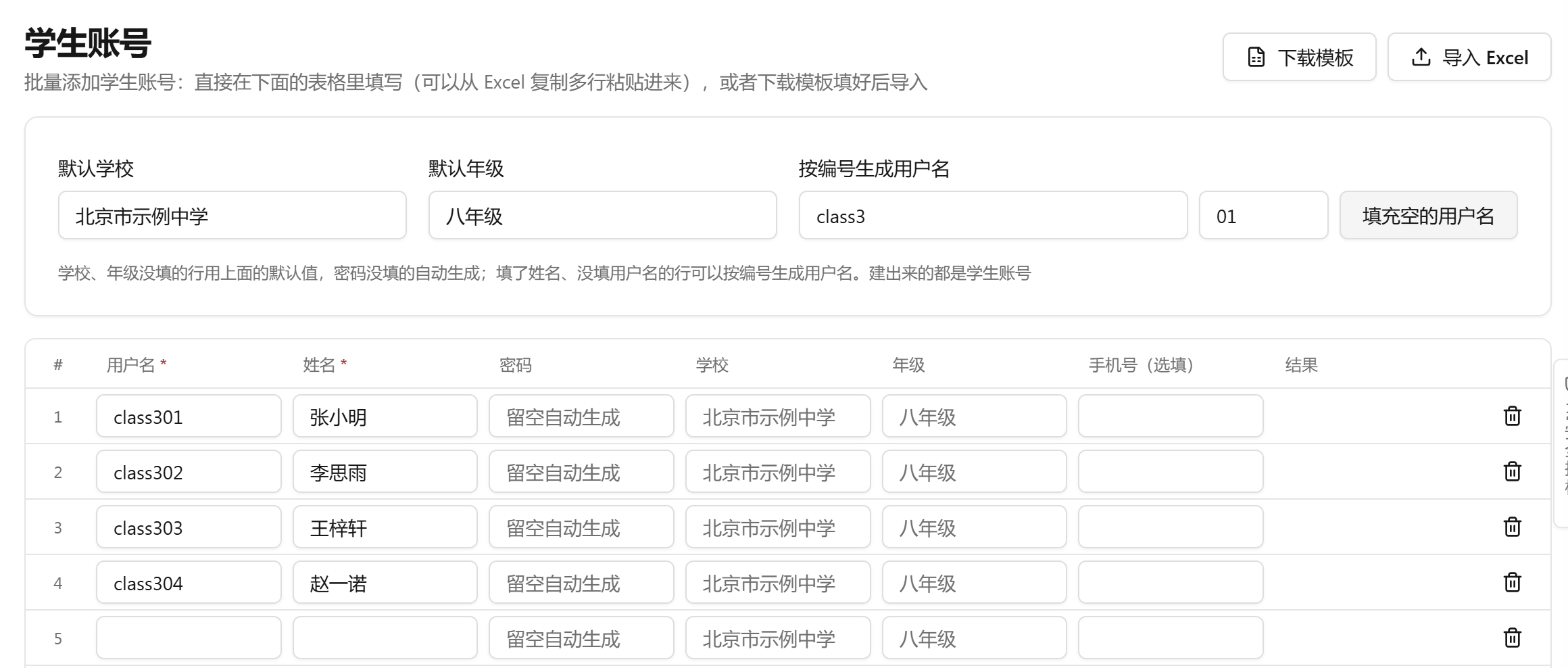This screenshot has width=1568, height=668.
Task: Select username field class302
Action: [x=189, y=471]
